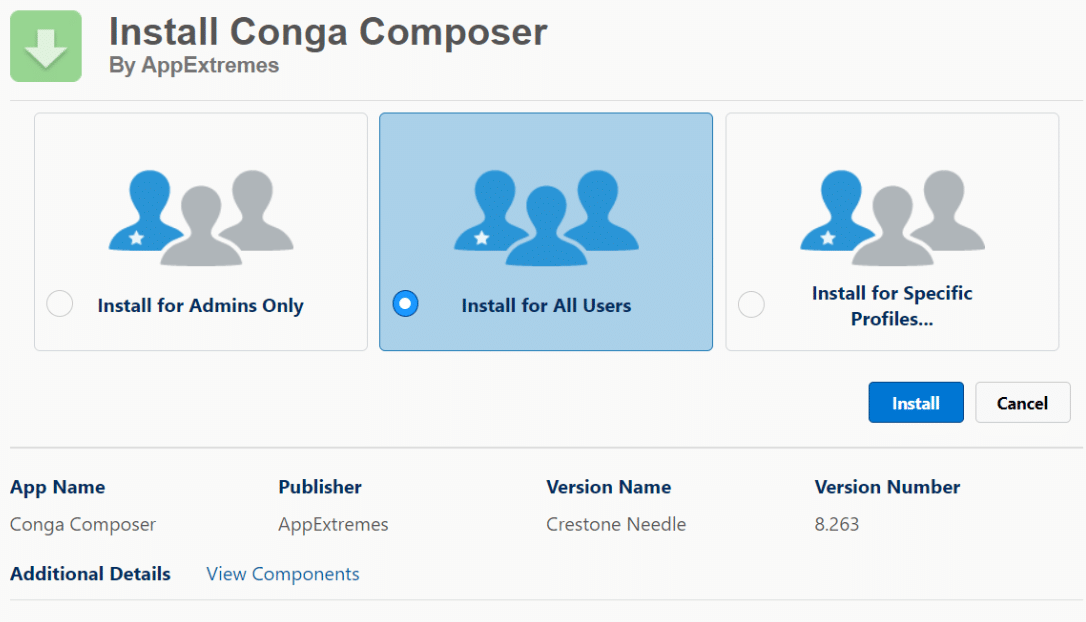Image resolution: width=1086 pixels, height=622 pixels.
Task: Select Install for Admins Only option
Action: [x=59, y=303]
